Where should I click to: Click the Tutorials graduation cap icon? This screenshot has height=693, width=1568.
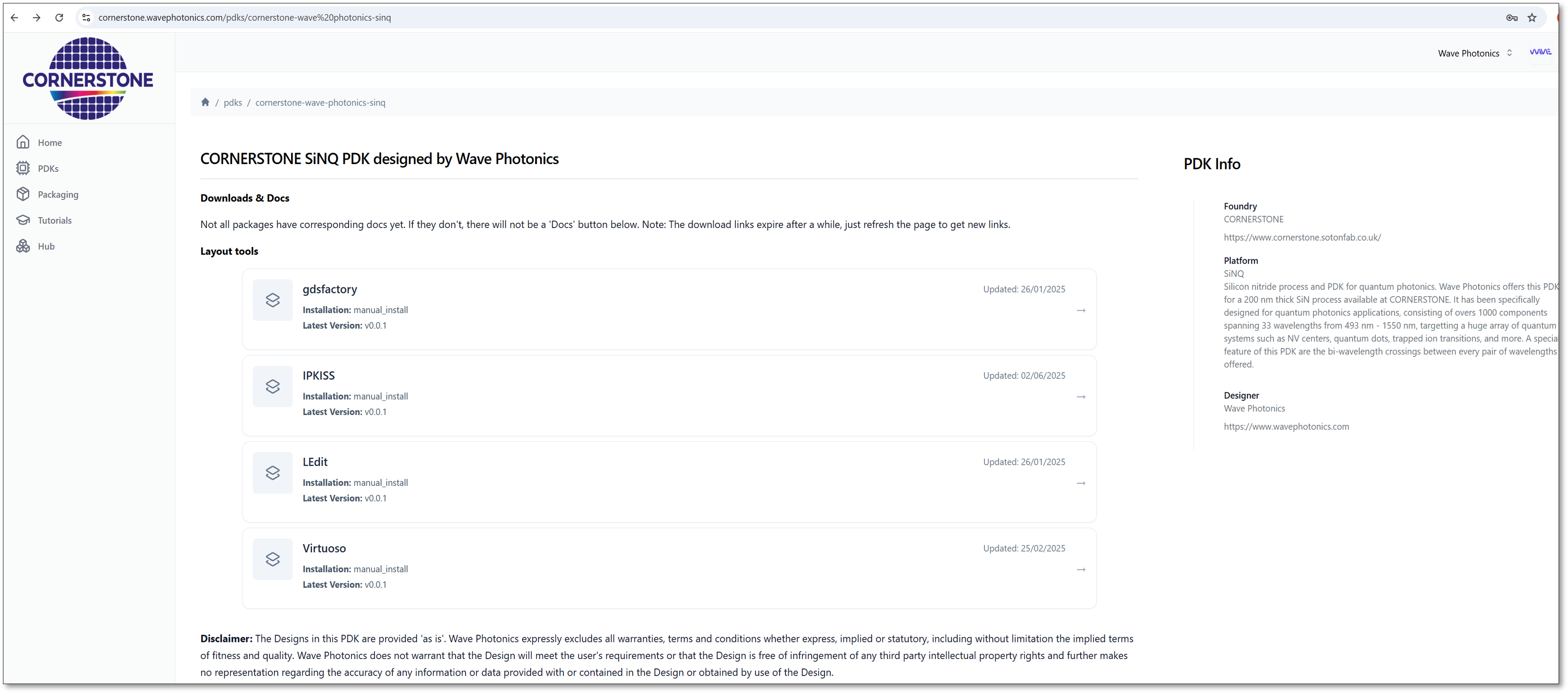[x=23, y=220]
